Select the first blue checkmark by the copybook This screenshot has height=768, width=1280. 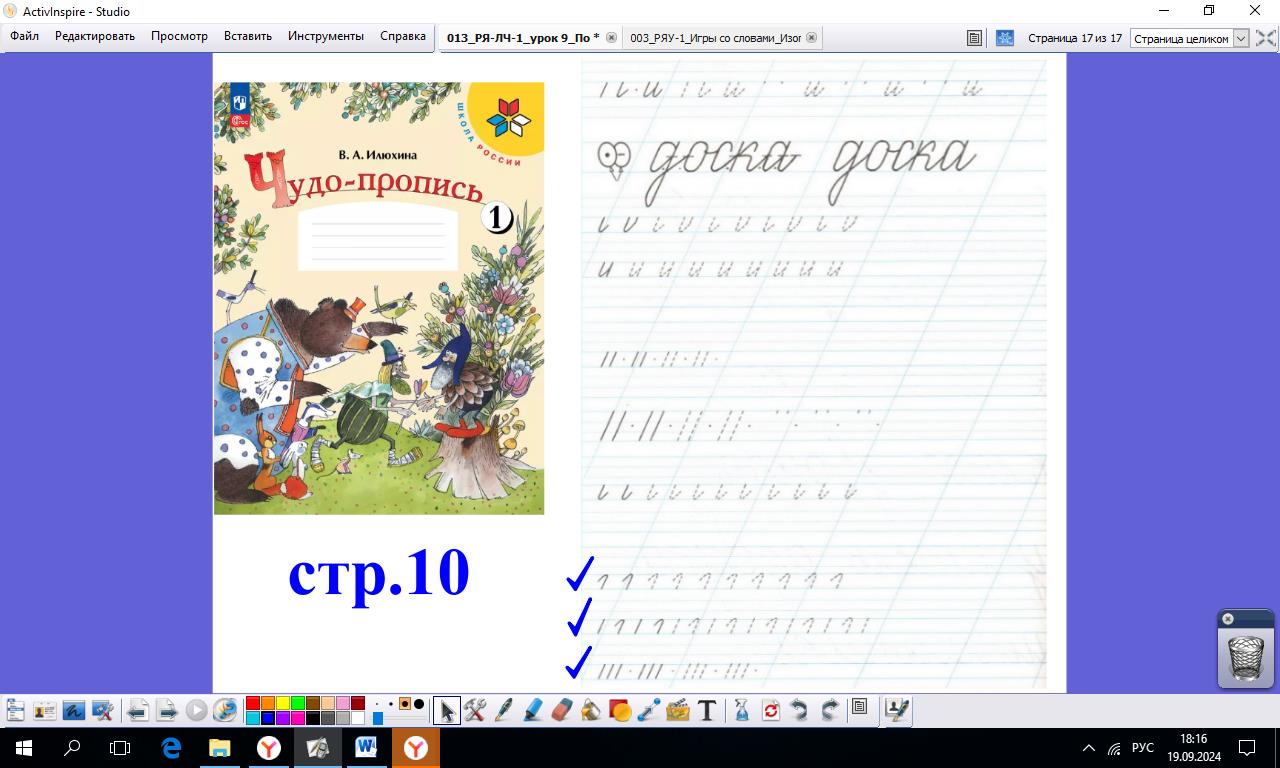(x=580, y=573)
